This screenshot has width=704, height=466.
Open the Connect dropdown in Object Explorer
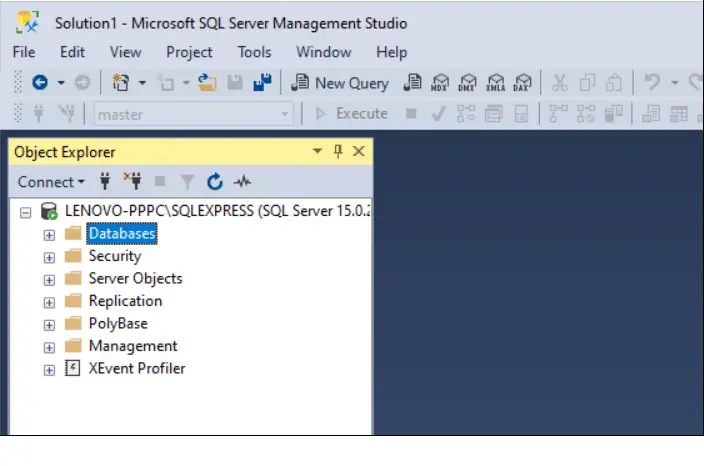(51, 182)
